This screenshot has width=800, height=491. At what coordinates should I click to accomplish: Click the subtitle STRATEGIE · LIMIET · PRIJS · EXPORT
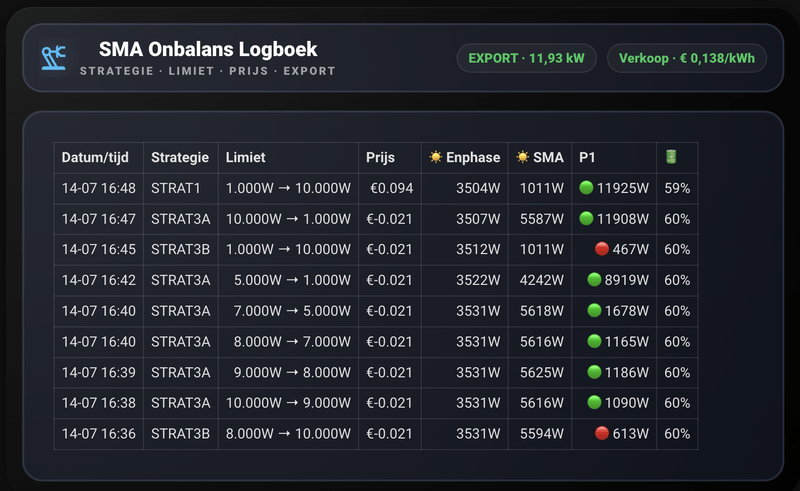[208, 71]
